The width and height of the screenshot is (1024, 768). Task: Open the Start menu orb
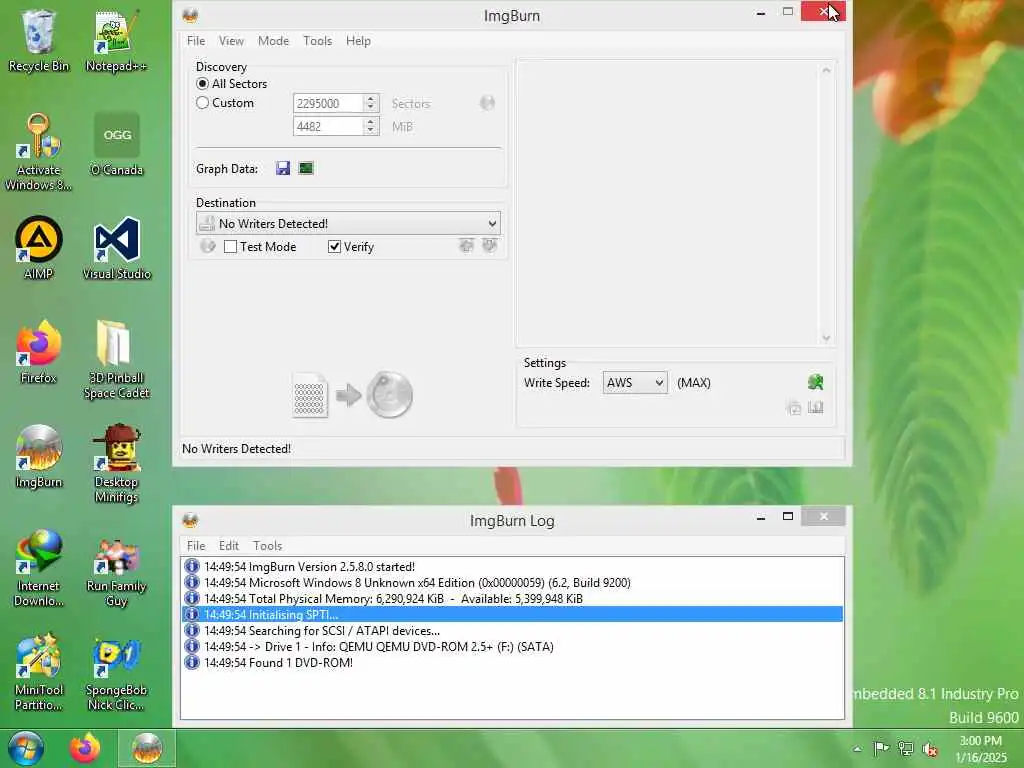coord(26,748)
